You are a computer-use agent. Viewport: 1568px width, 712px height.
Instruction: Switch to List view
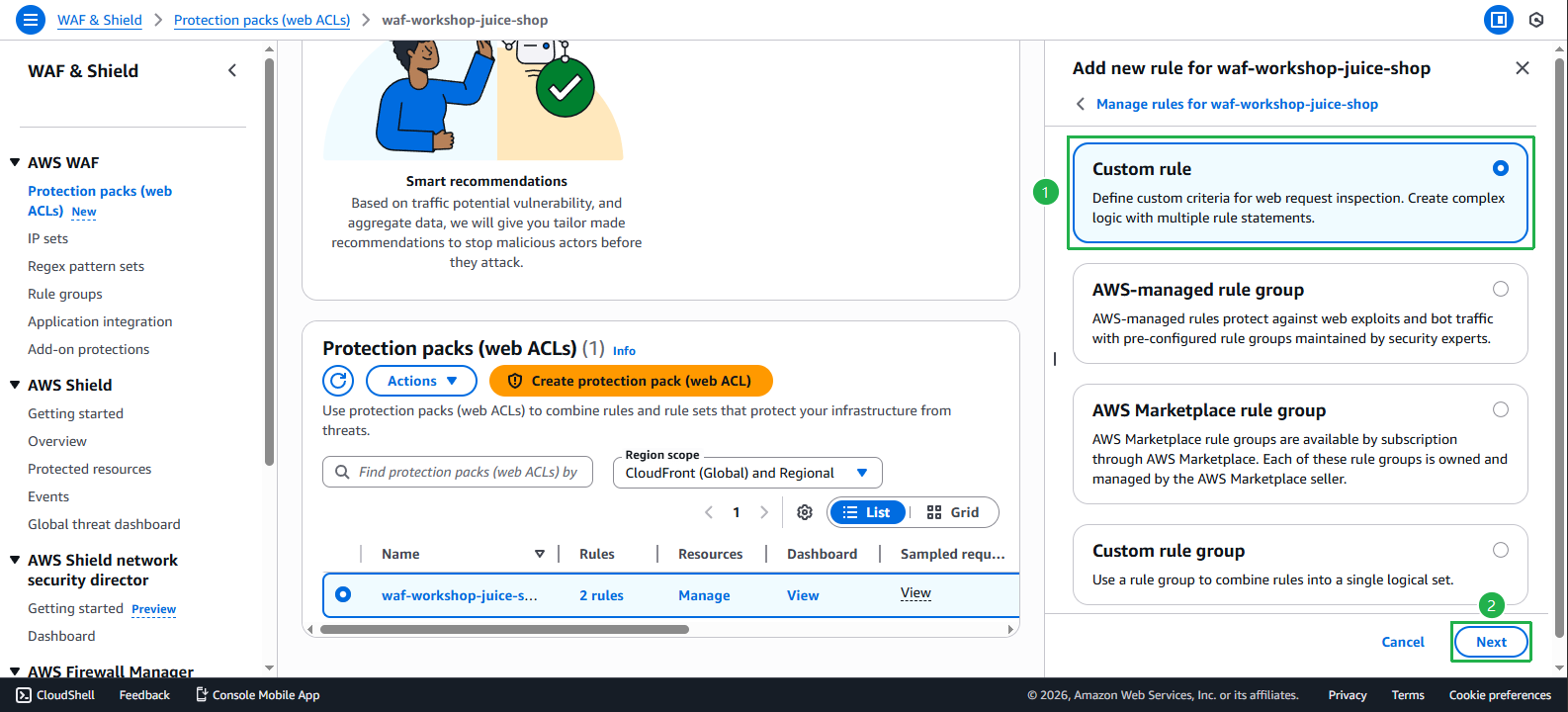tap(867, 512)
